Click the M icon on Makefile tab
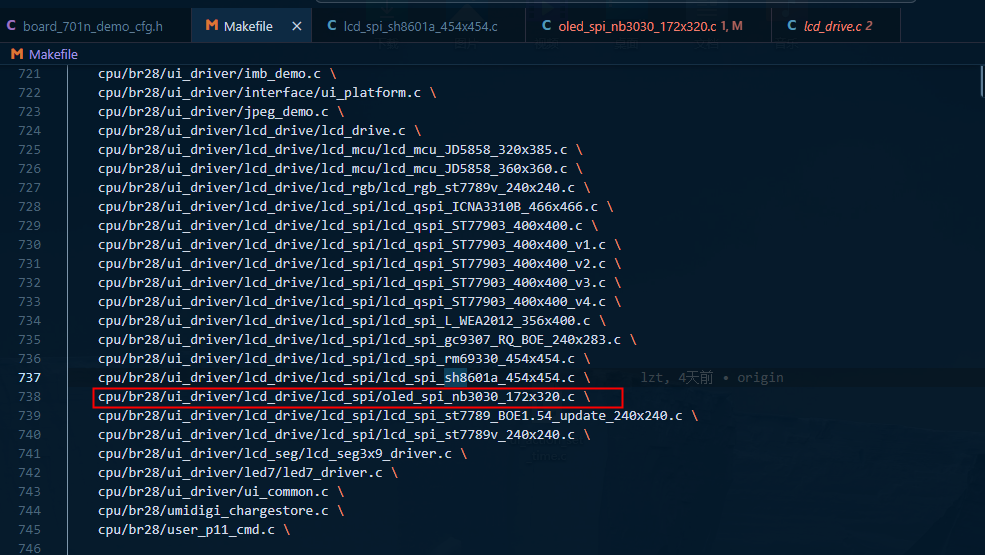Image resolution: width=985 pixels, height=555 pixels. [x=212, y=26]
